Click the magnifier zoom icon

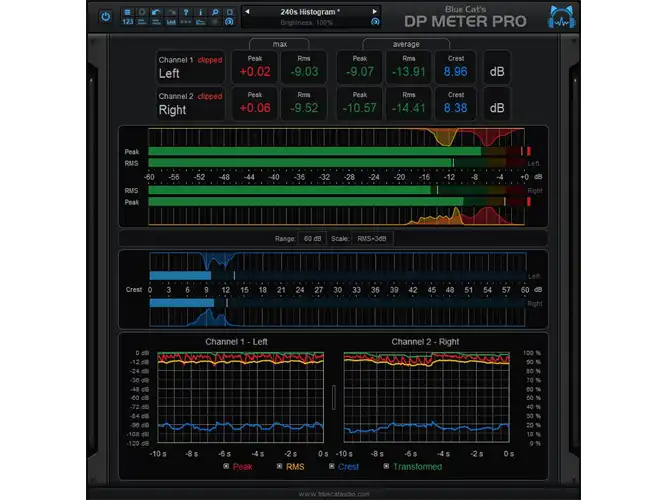coord(215,12)
